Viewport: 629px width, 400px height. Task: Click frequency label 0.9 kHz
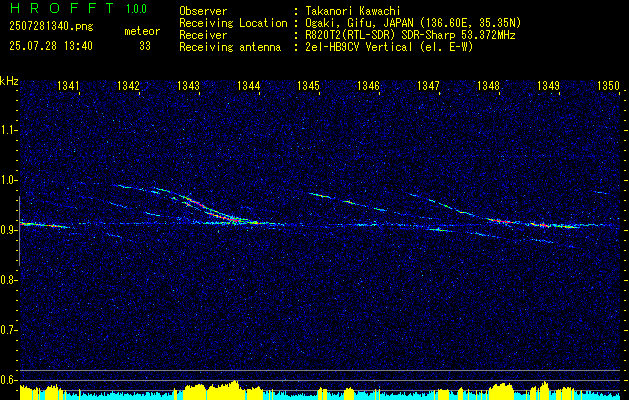pos(8,230)
